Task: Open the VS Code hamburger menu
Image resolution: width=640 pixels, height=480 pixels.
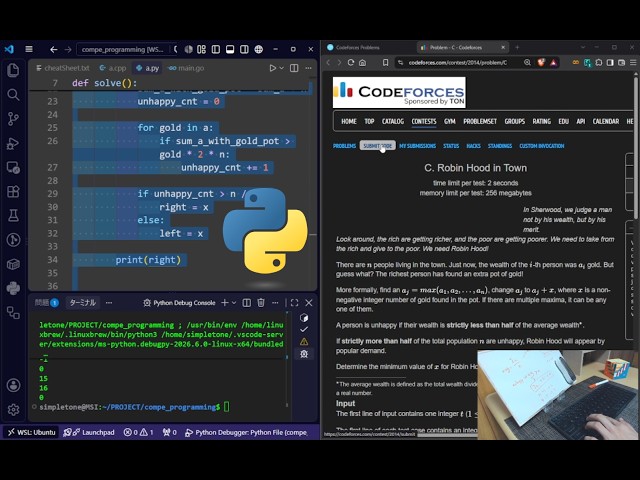Action: [29, 49]
